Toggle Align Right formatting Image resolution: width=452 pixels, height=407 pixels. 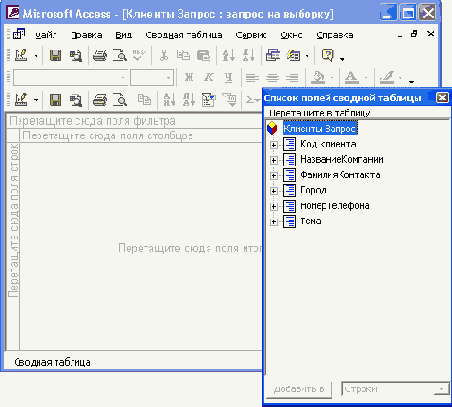pos(292,78)
